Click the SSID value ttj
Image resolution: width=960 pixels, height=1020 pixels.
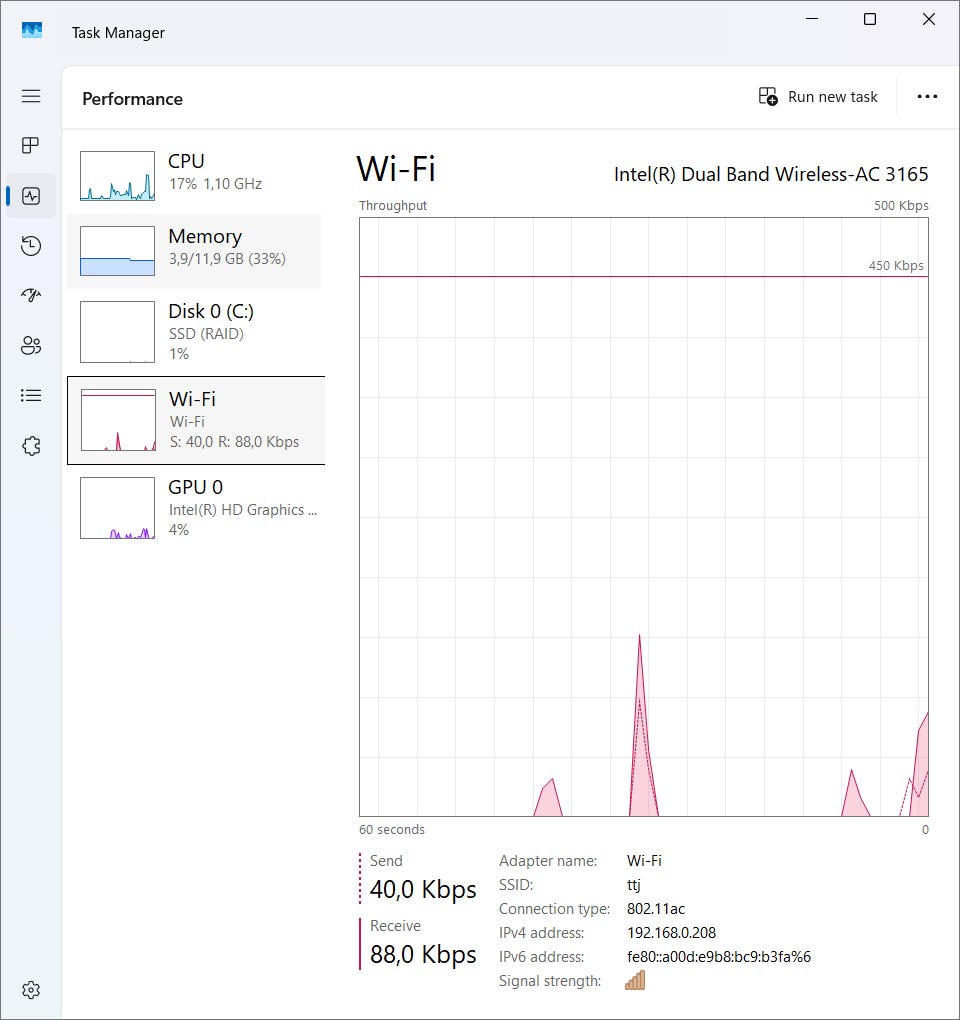coord(633,885)
